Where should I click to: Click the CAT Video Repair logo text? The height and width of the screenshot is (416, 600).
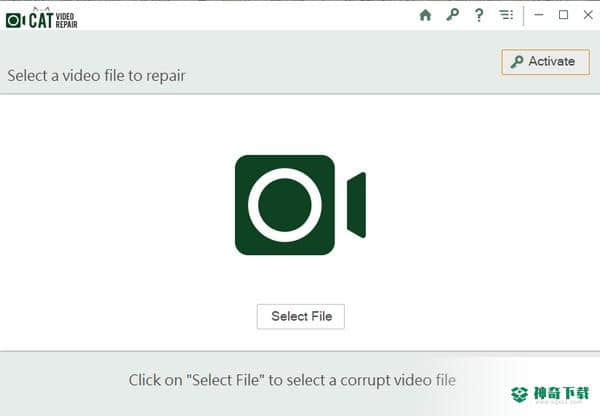click(53, 20)
